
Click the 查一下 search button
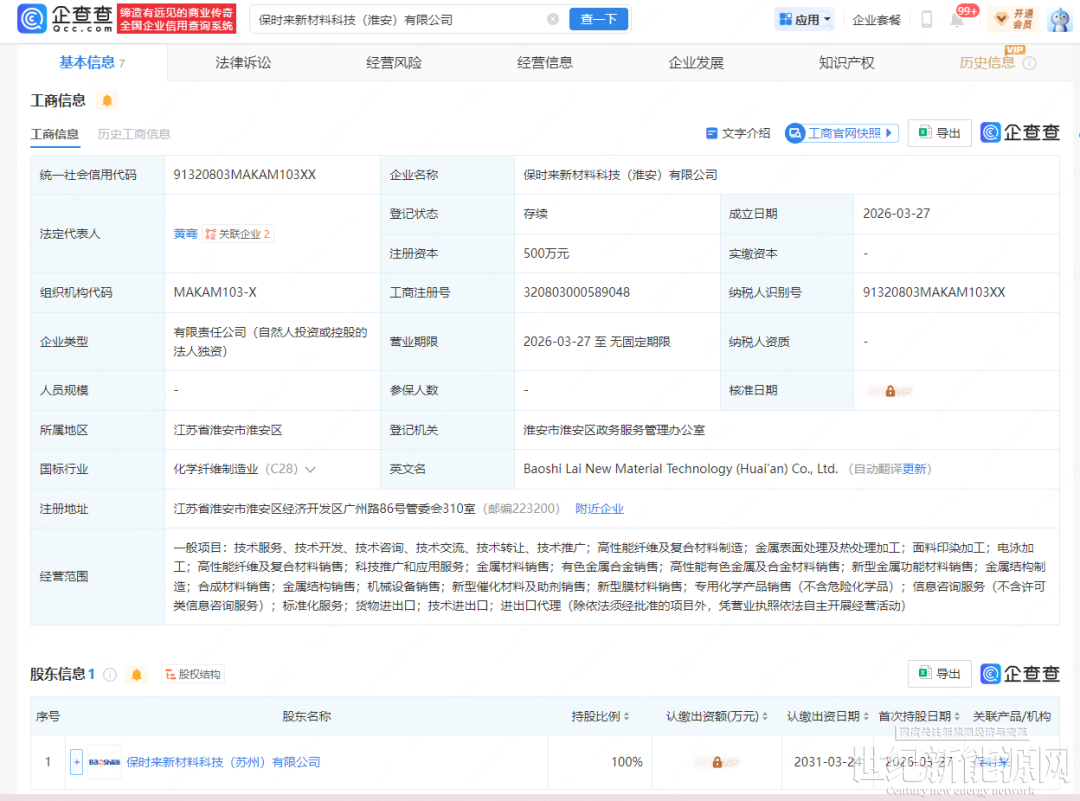click(598, 19)
